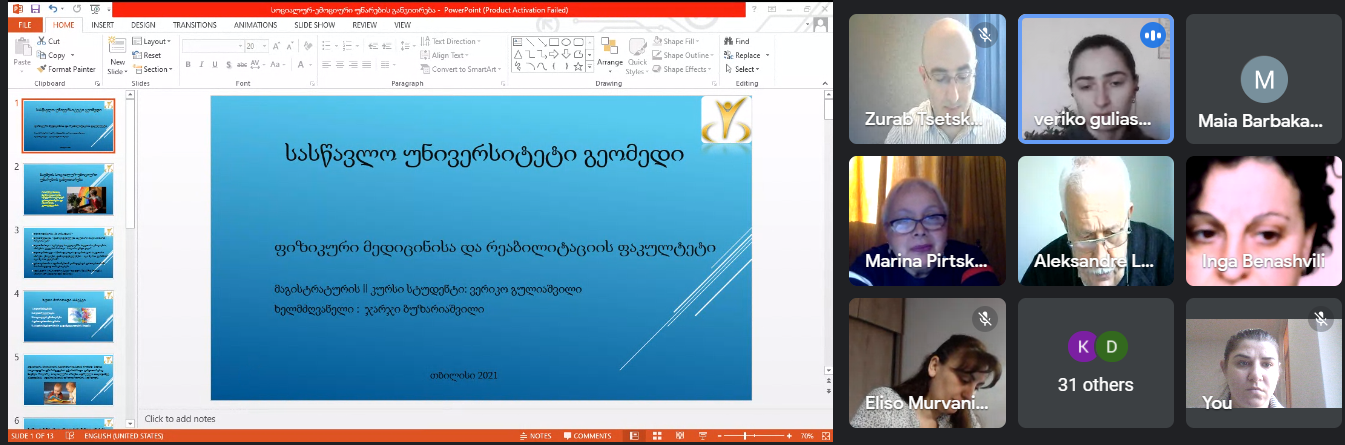
Task: Select slide 2 thumbnail
Action: [69, 189]
